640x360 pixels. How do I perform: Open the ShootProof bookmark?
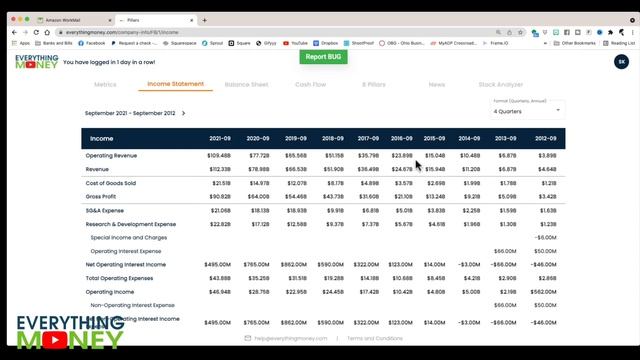click(359, 43)
